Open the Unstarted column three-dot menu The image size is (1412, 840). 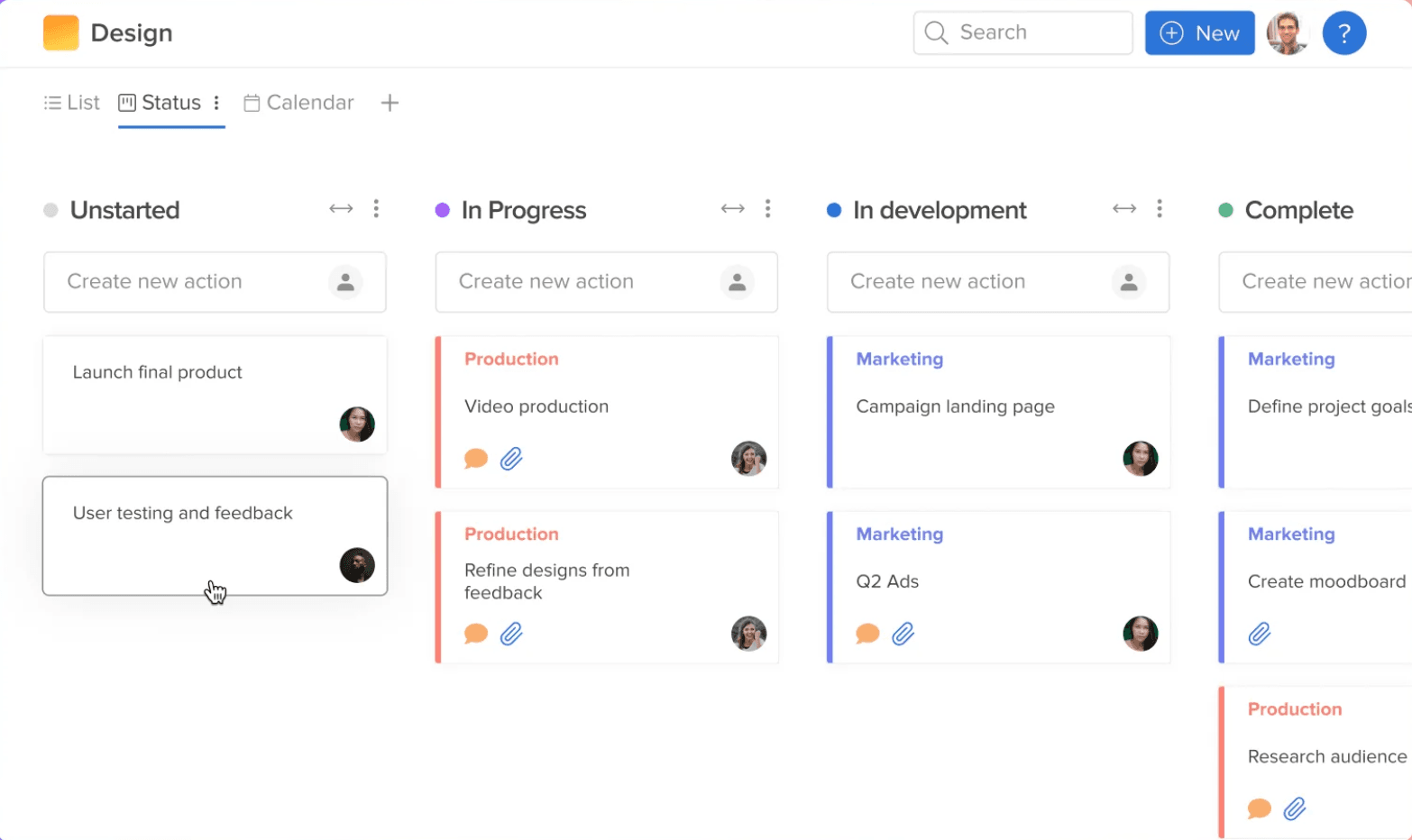[377, 209]
